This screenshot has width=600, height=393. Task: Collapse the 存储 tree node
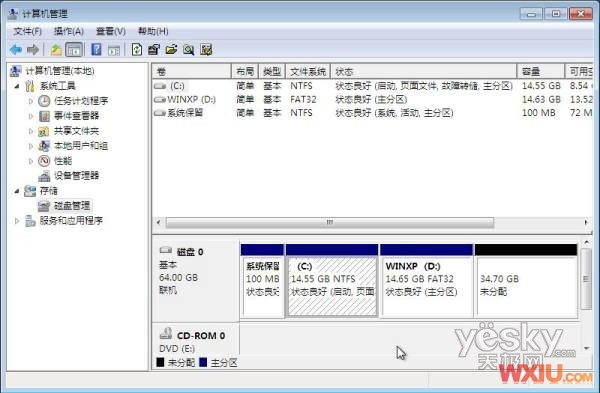coord(17,191)
